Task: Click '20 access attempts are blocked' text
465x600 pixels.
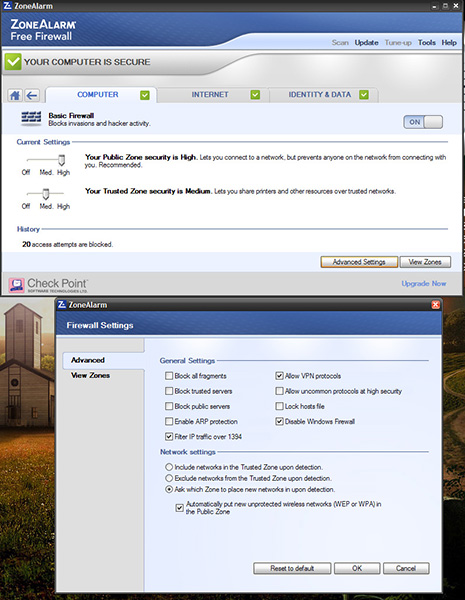Action: coord(67,244)
